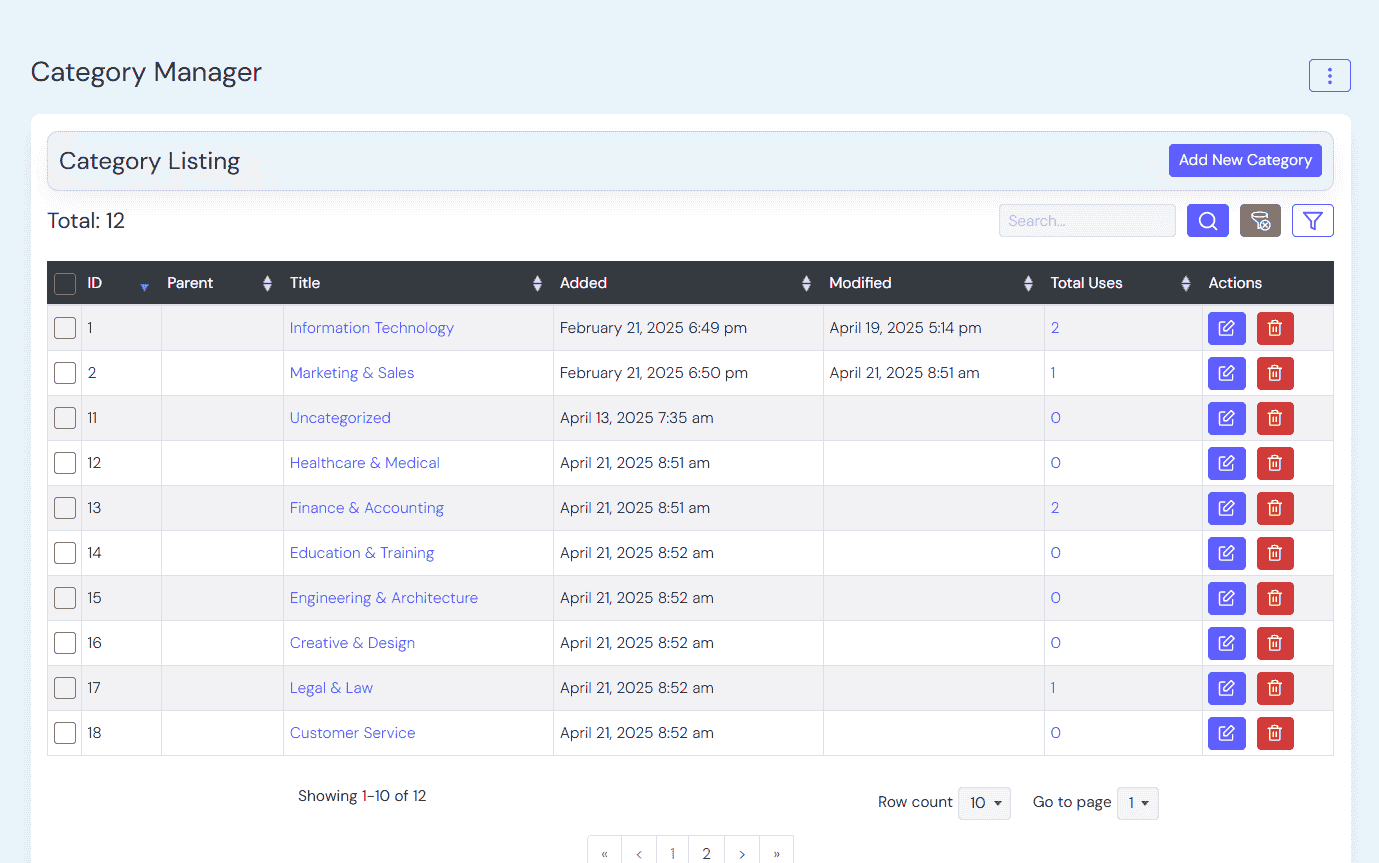Click trash icon for Uncategorized row
Image resolution: width=1379 pixels, height=863 pixels.
tap(1274, 418)
